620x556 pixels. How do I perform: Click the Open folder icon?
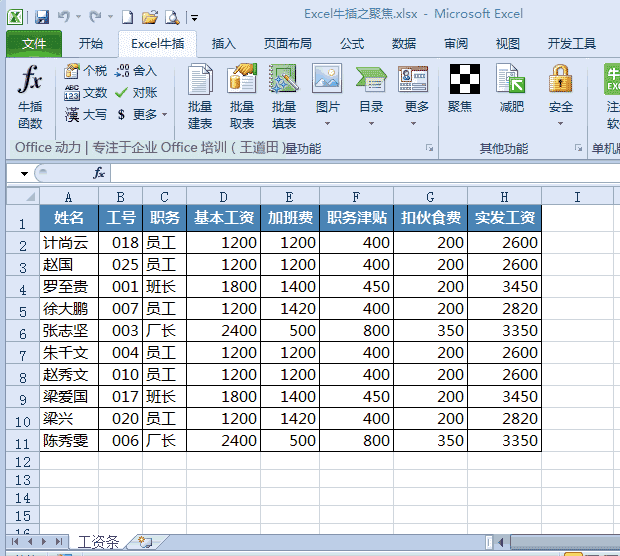click(x=150, y=17)
